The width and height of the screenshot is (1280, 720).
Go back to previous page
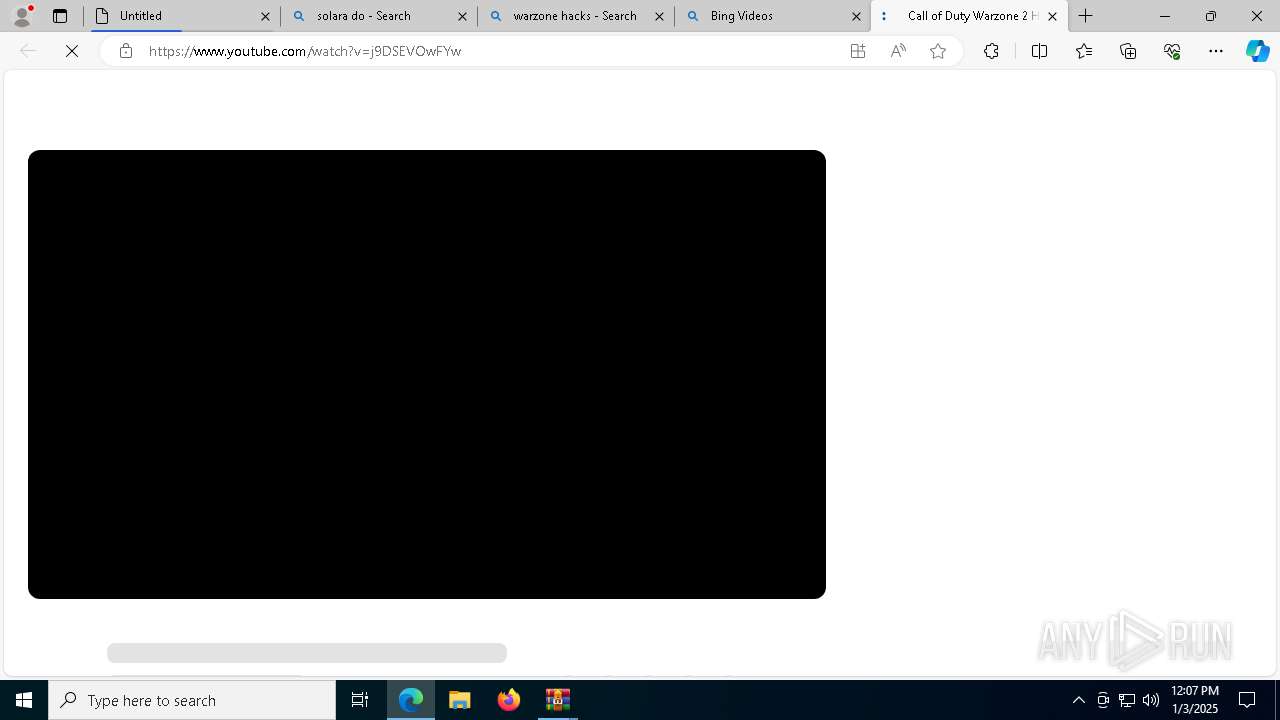pos(28,51)
